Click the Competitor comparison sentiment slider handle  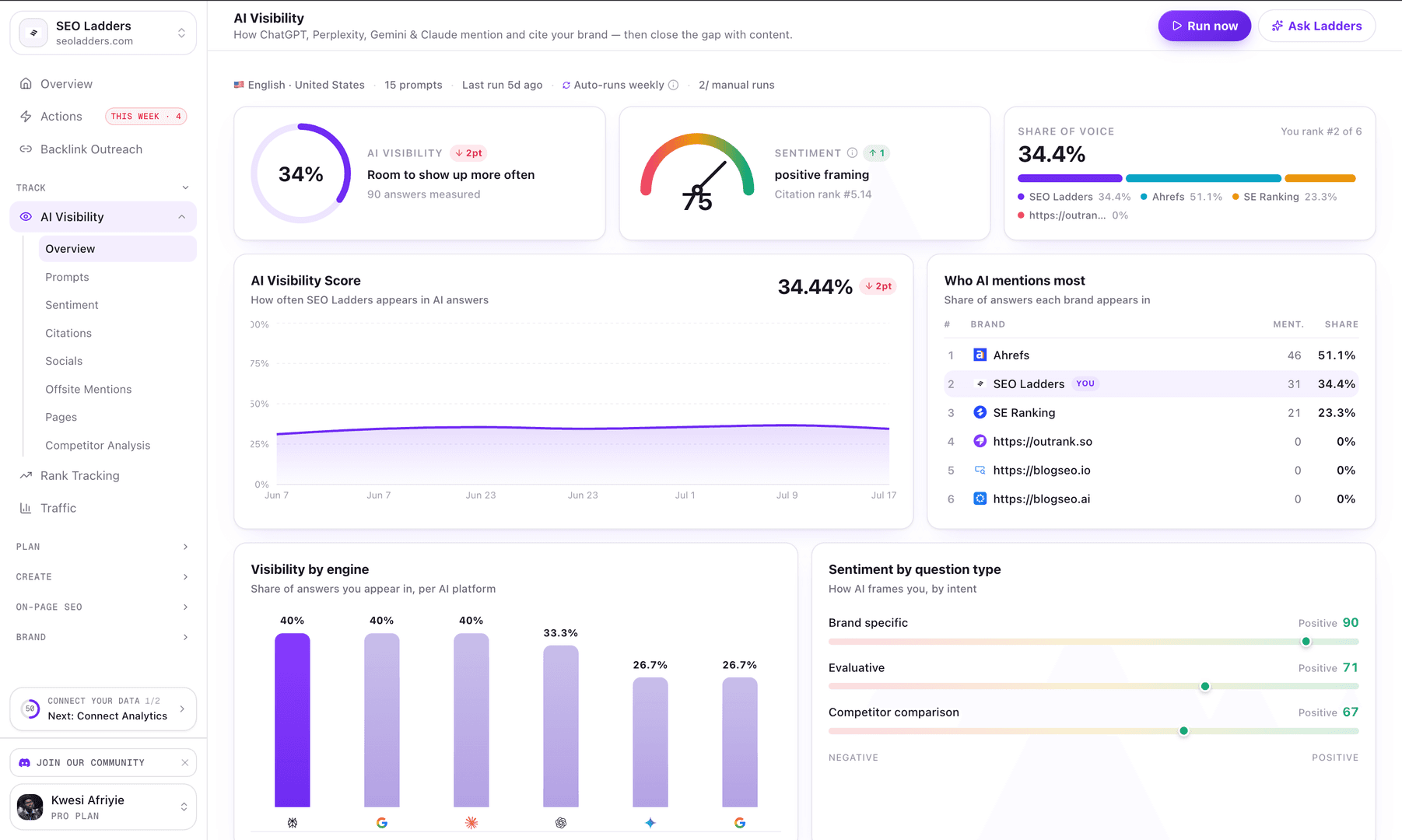[x=1184, y=731]
